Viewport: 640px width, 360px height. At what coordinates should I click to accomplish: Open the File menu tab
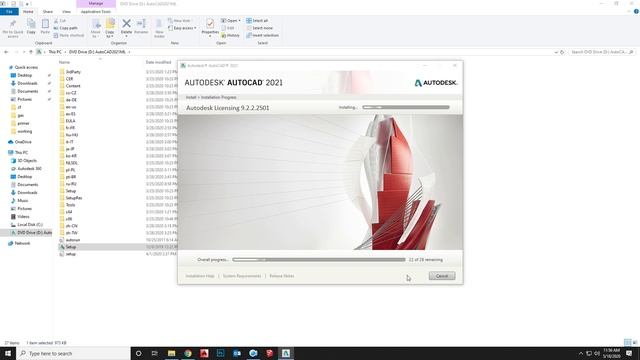[9, 11]
